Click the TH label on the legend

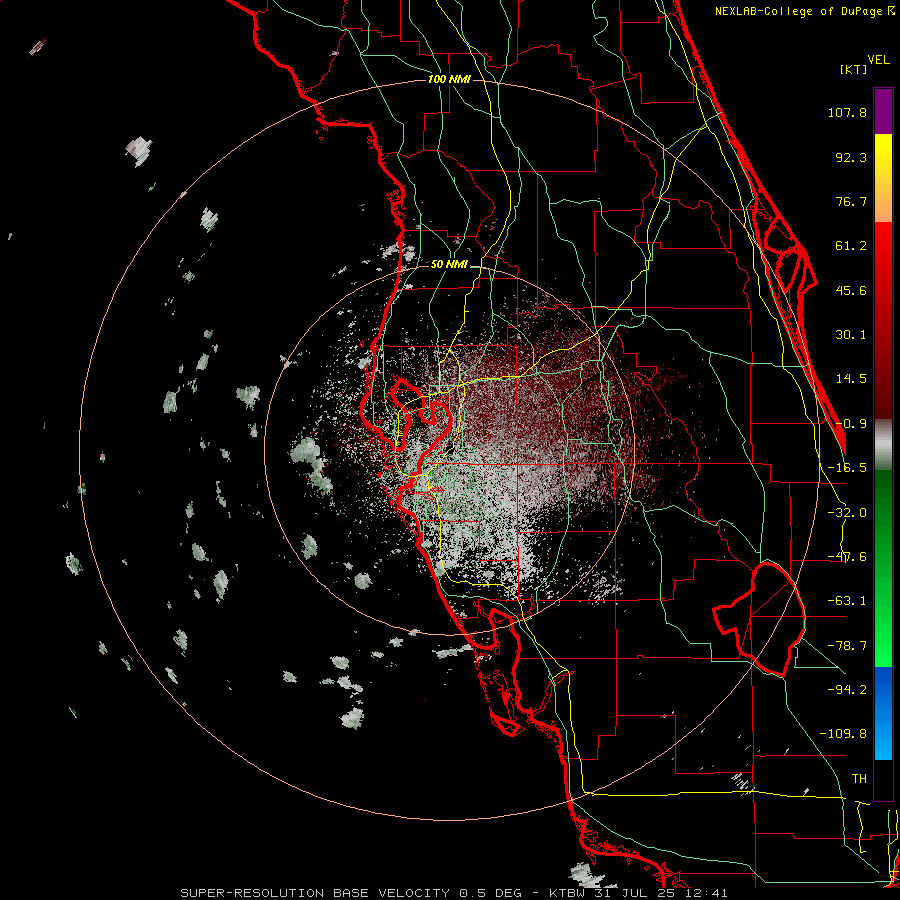(859, 779)
